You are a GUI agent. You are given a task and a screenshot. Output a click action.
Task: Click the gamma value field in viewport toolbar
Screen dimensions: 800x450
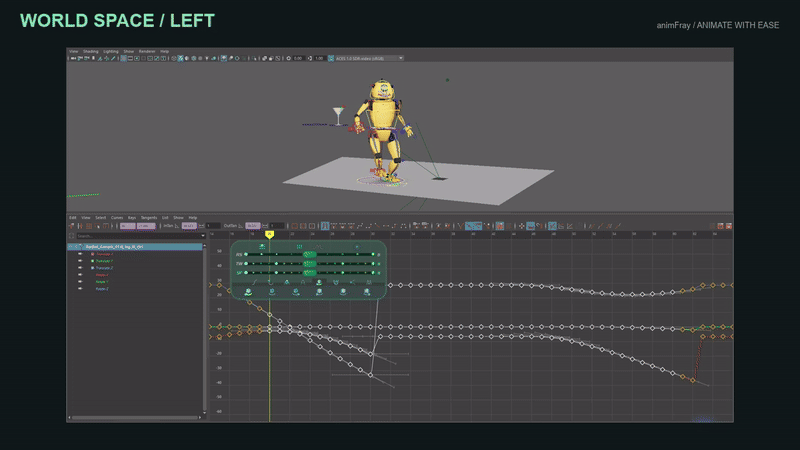coord(319,58)
